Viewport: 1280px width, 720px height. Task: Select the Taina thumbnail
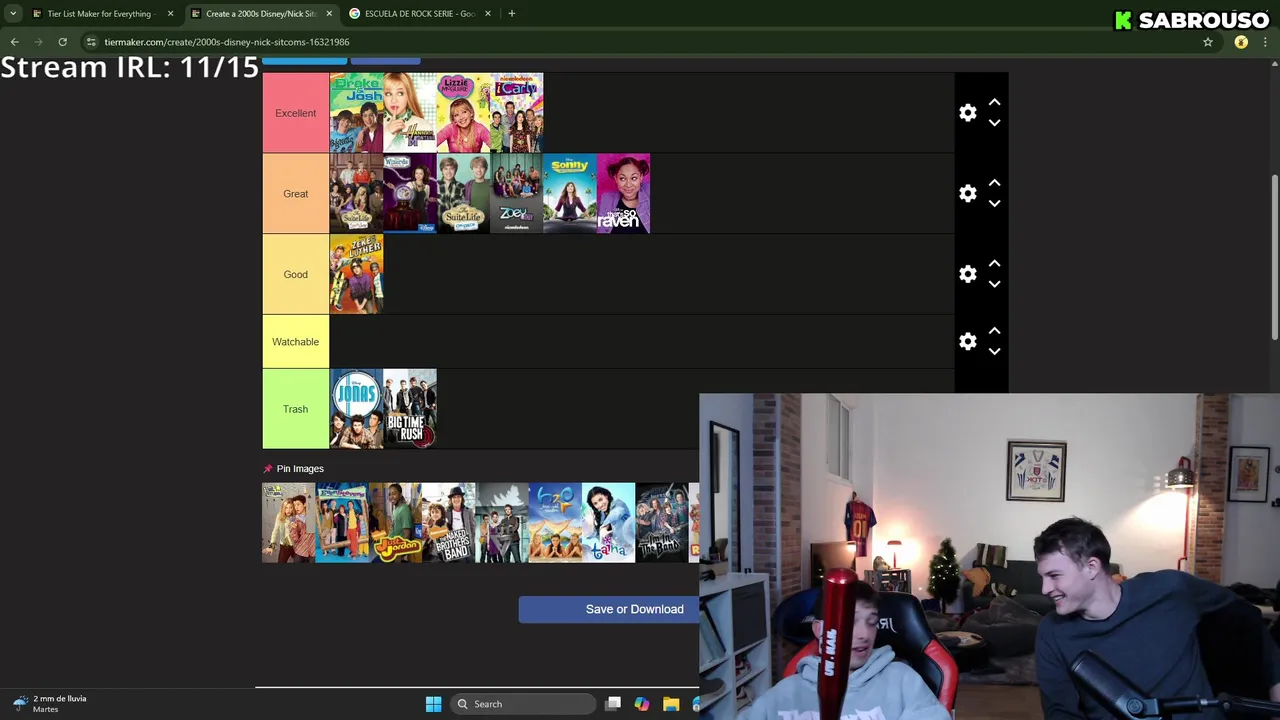click(x=608, y=523)
